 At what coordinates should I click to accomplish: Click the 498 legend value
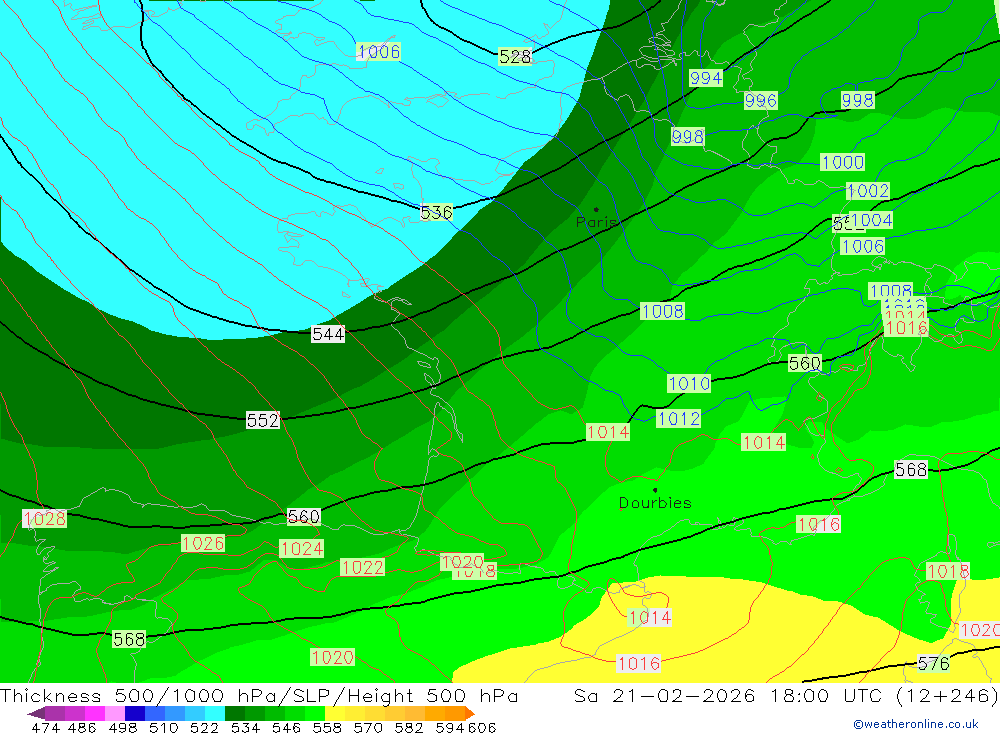point(123,727)
